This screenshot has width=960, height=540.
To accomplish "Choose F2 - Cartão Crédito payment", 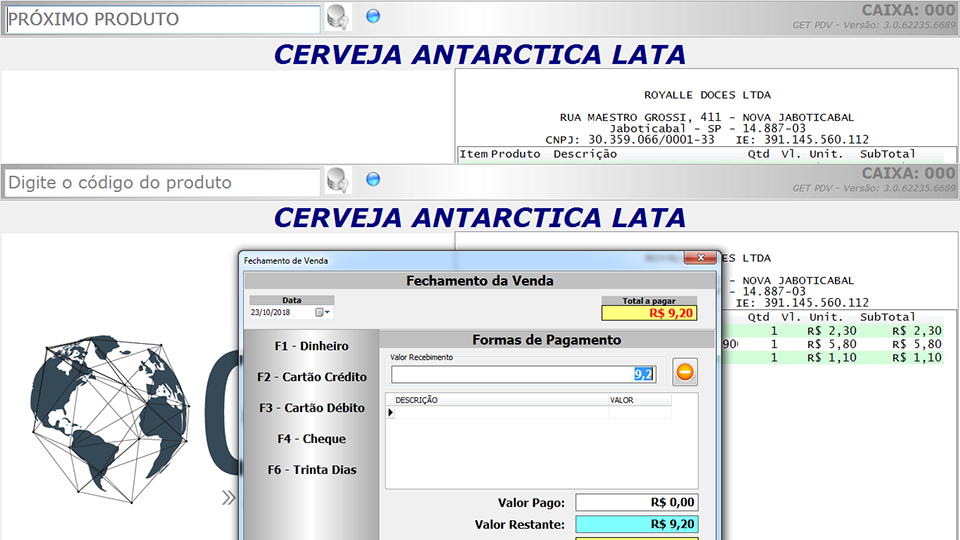I will pos(311,377).
